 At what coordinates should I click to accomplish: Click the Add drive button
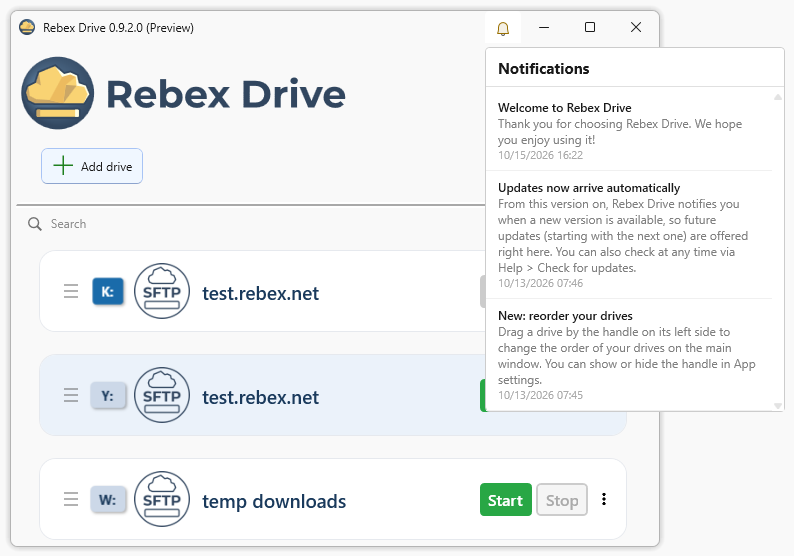pyautogui.click(x=92, y=166)
